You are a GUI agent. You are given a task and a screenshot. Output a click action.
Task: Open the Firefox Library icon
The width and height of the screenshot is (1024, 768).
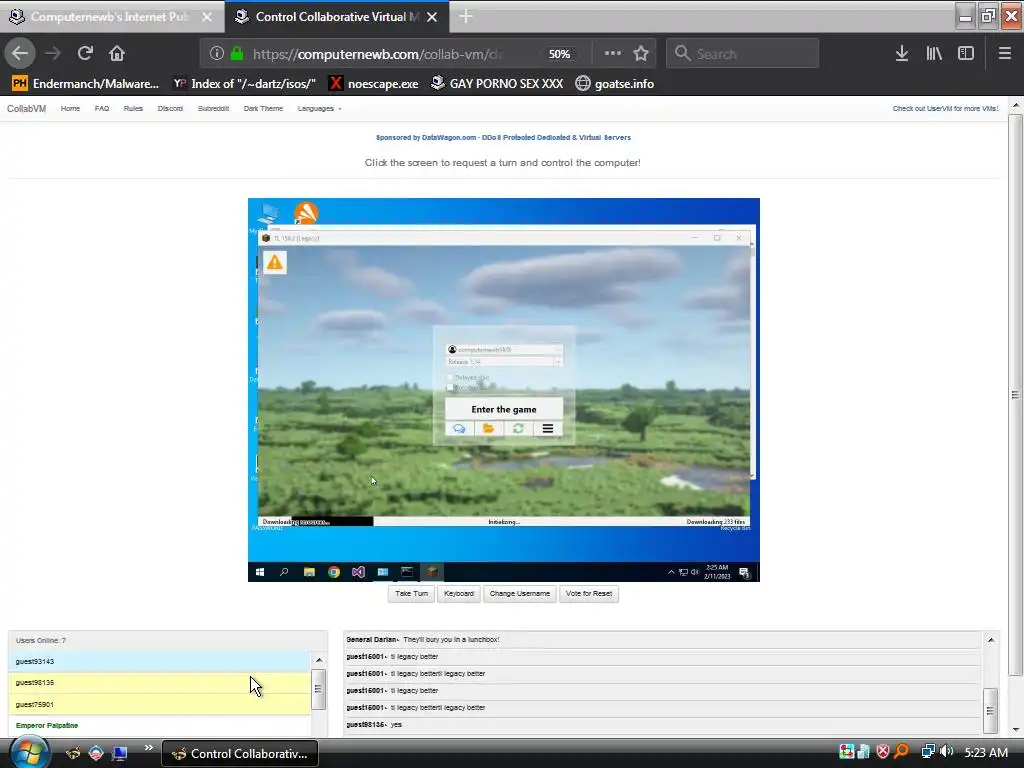click(x=934, y=54)
